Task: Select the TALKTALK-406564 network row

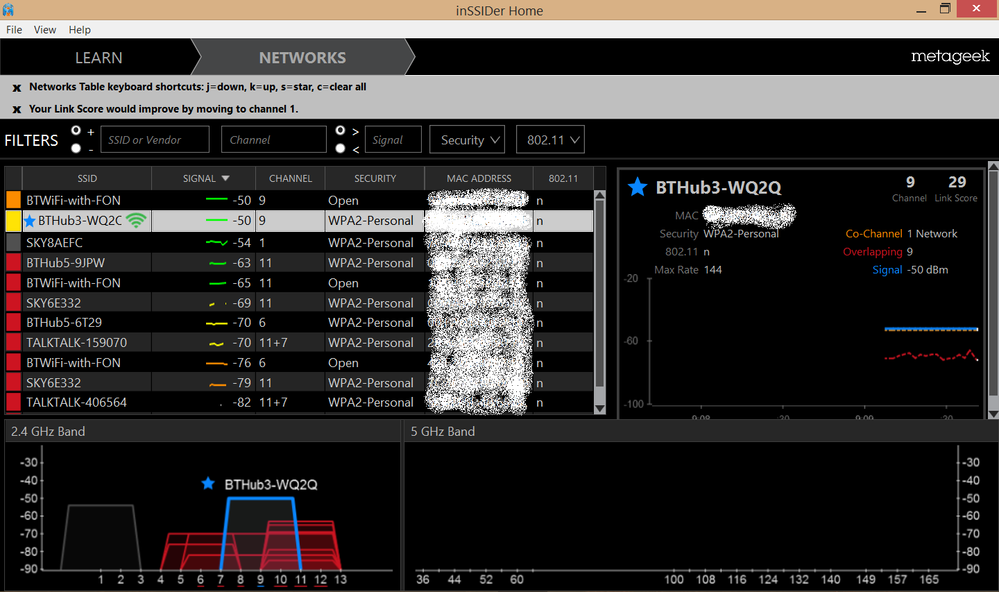Action: pyautogui.click(x=299, y=402)
